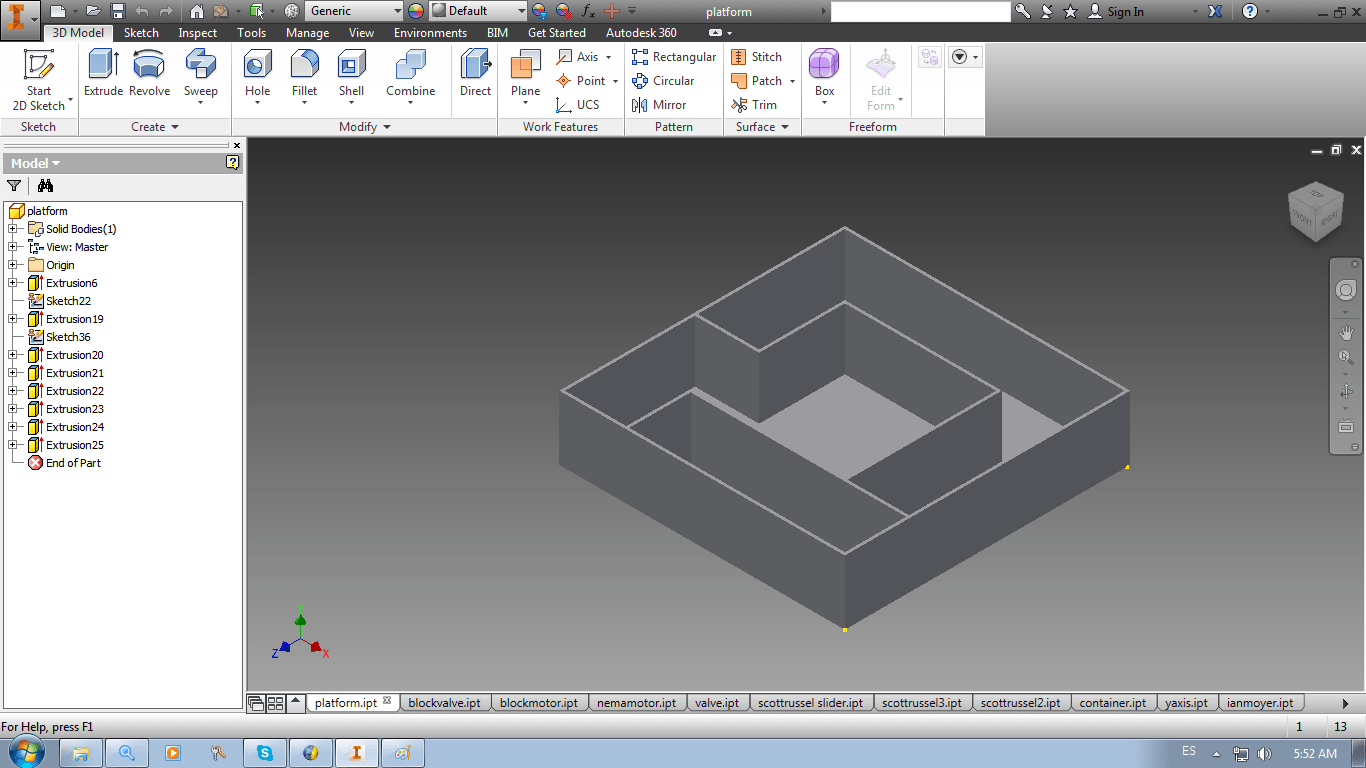Click the Save icon in quick access toolbar
Viewport: 1366px width, 768px height.
[118, 11]
